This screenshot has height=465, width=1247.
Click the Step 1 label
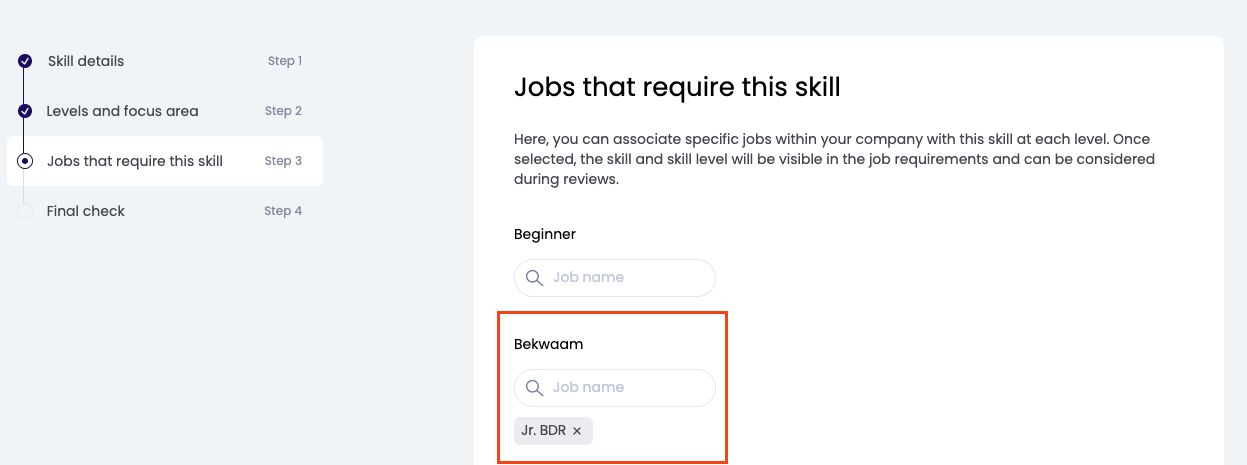pyautogui.click(x=285, y=61)
